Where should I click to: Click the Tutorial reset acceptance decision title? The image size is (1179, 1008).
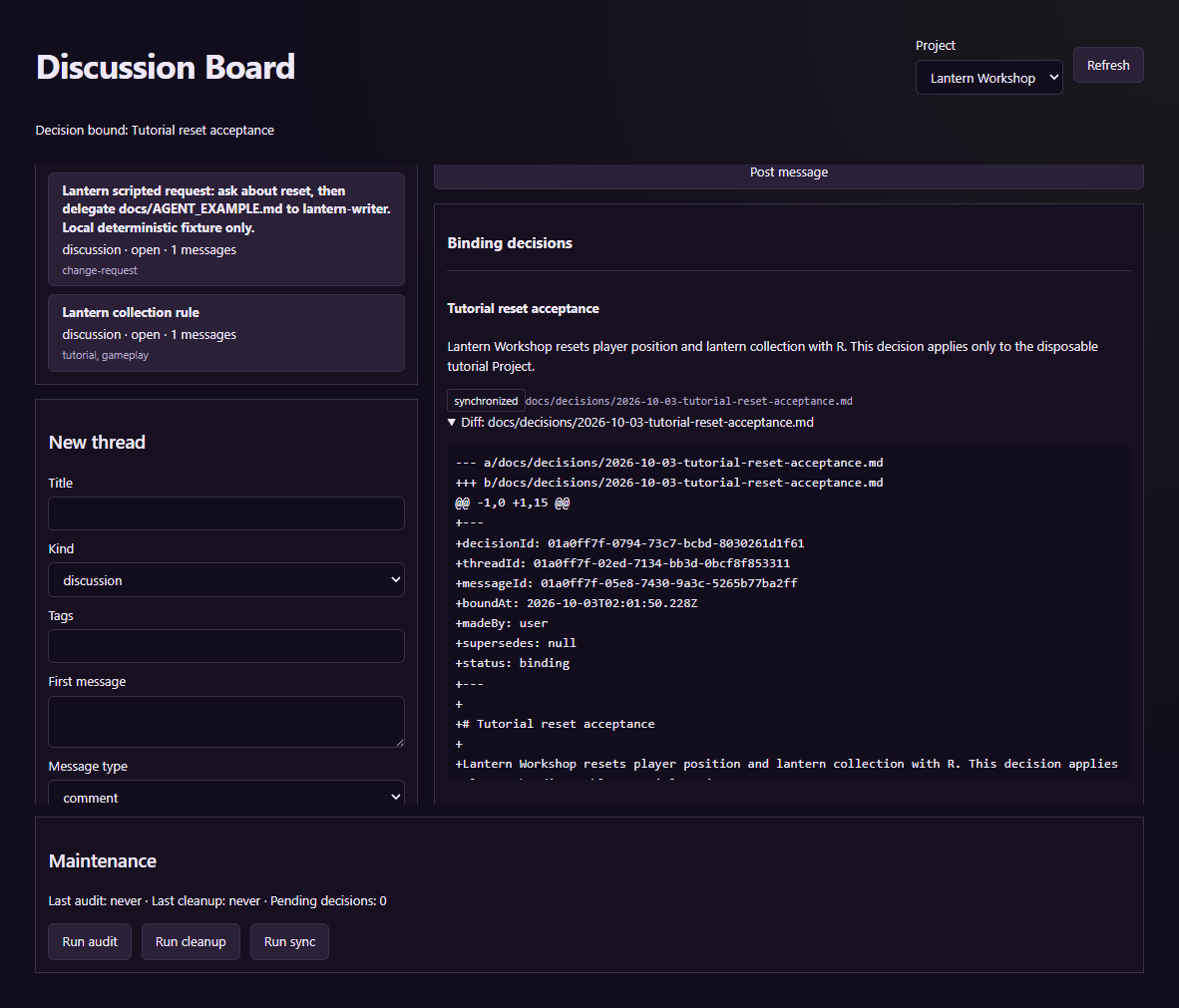(524, 309)
